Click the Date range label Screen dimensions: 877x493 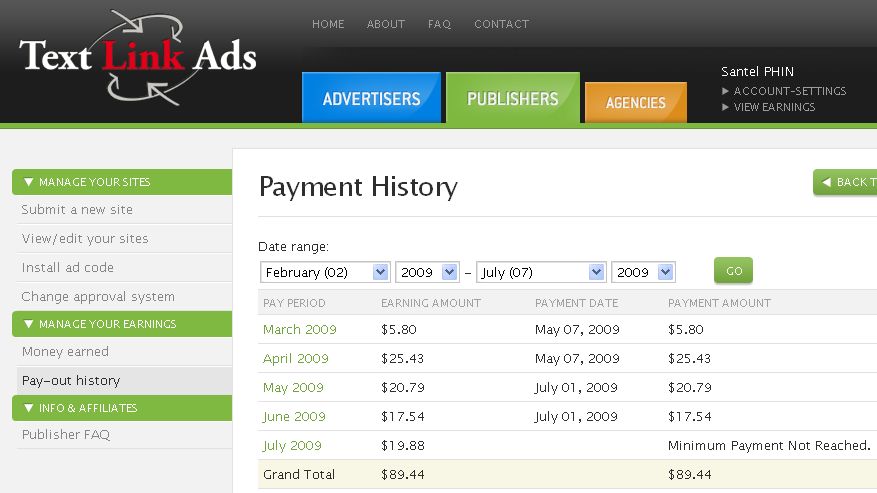coord(294,247)
